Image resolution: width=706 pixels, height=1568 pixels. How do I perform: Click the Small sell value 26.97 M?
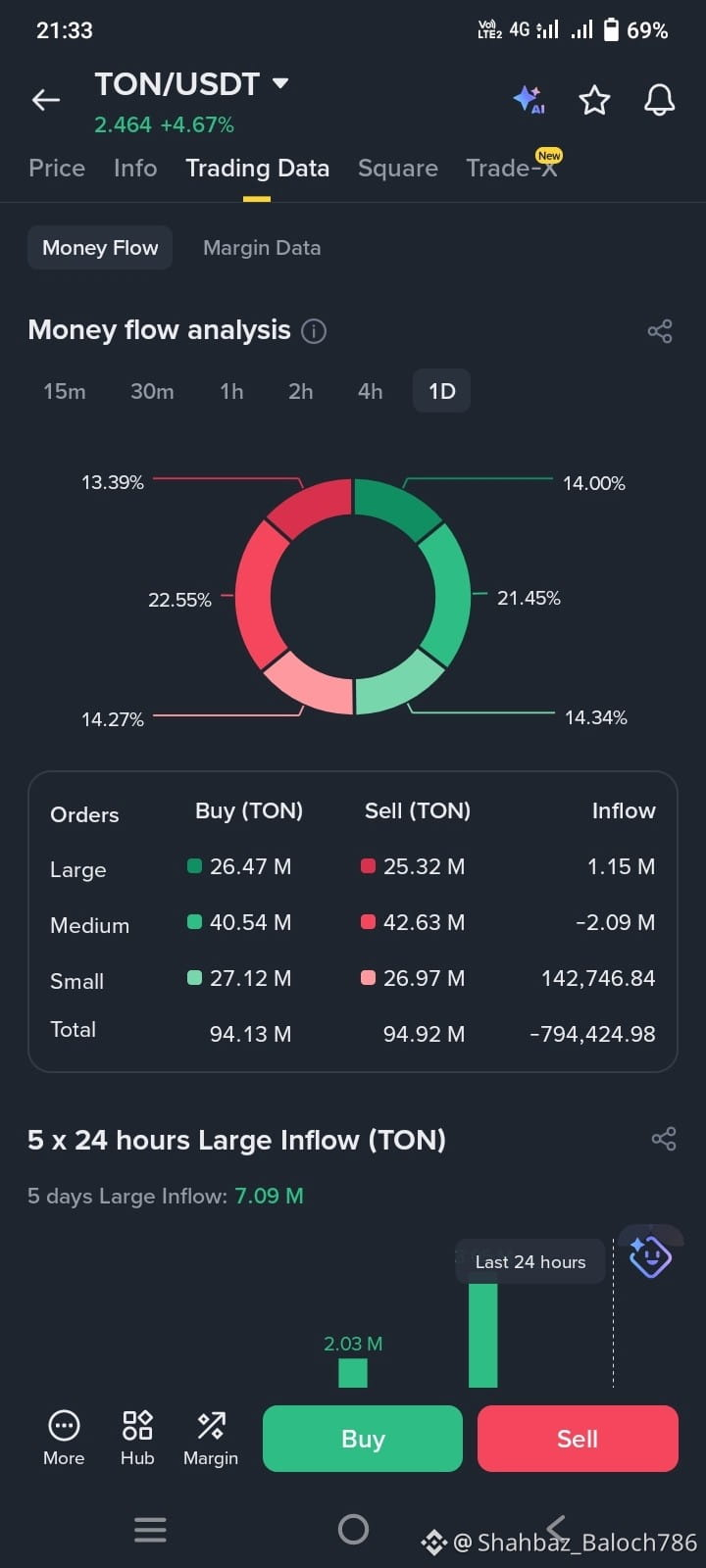click(x=424, y=978)
